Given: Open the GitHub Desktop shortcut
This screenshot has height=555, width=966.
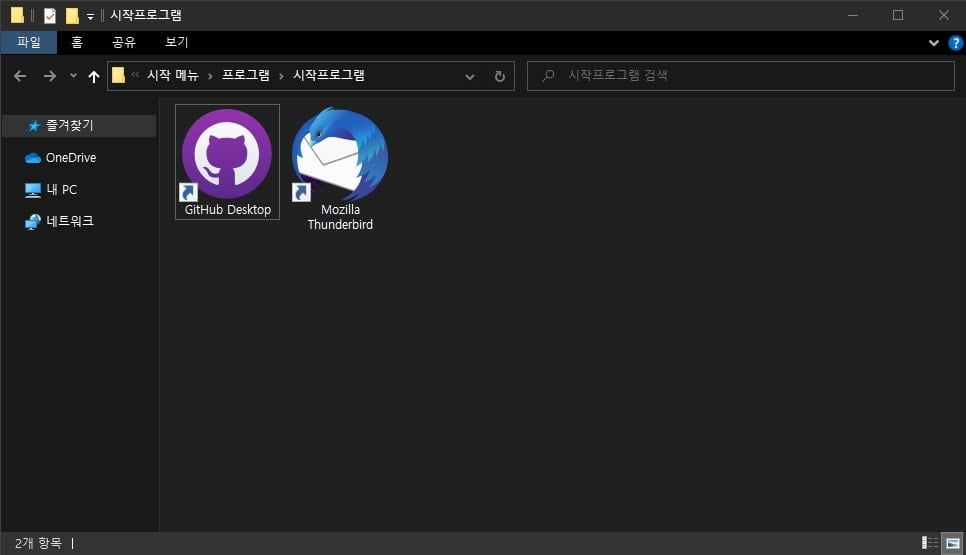Looking at the screenshot, I should coord(227,162).
